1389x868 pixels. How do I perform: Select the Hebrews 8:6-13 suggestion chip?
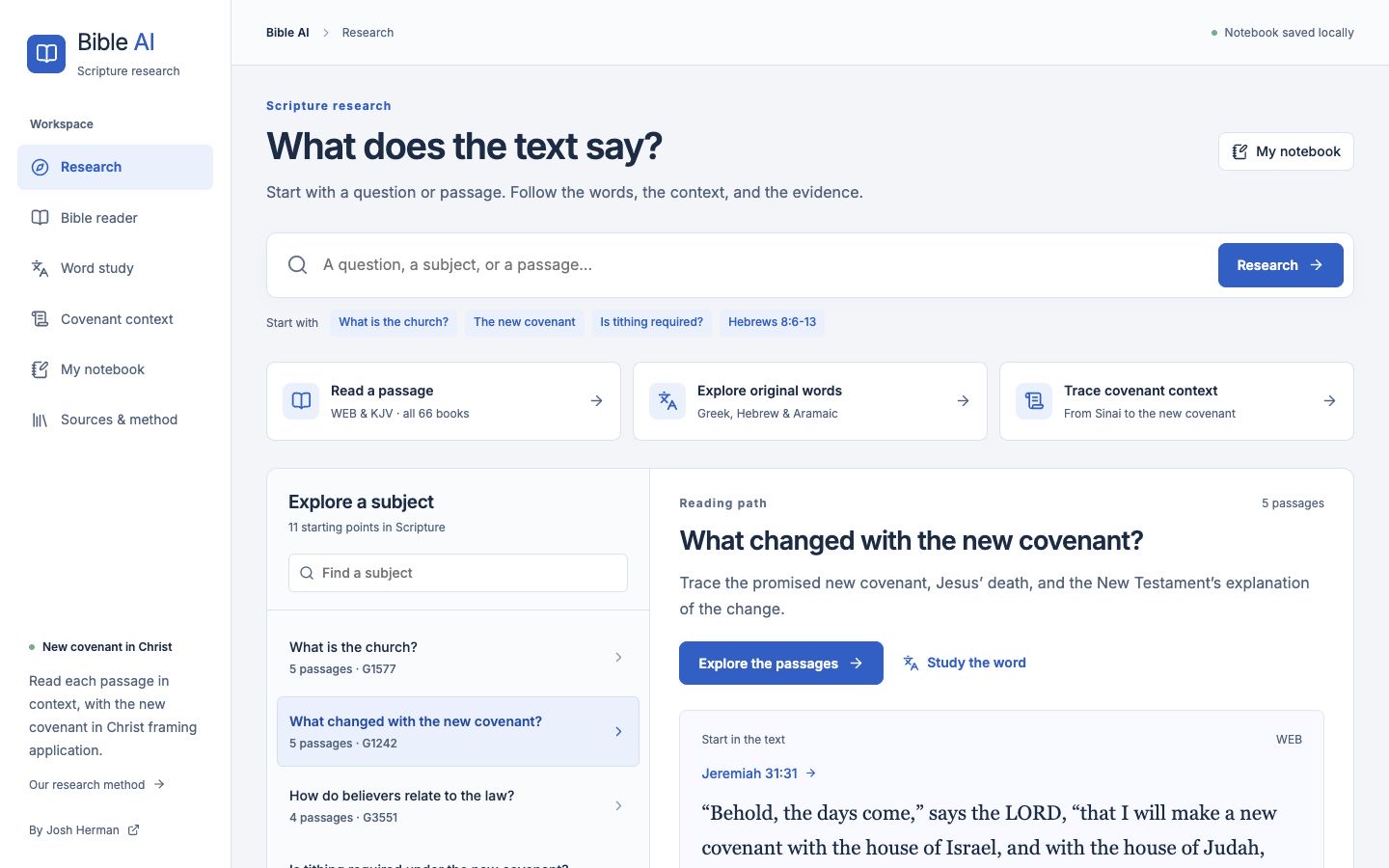click(772, 322)
